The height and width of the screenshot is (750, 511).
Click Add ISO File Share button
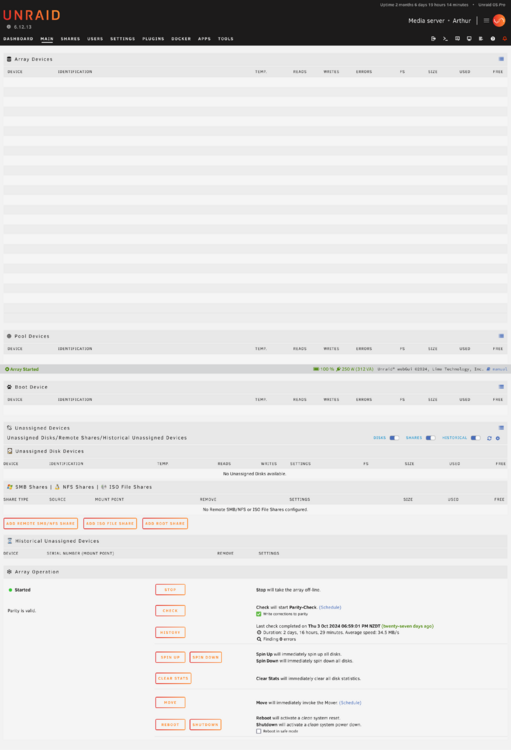[x=110, y=523]
